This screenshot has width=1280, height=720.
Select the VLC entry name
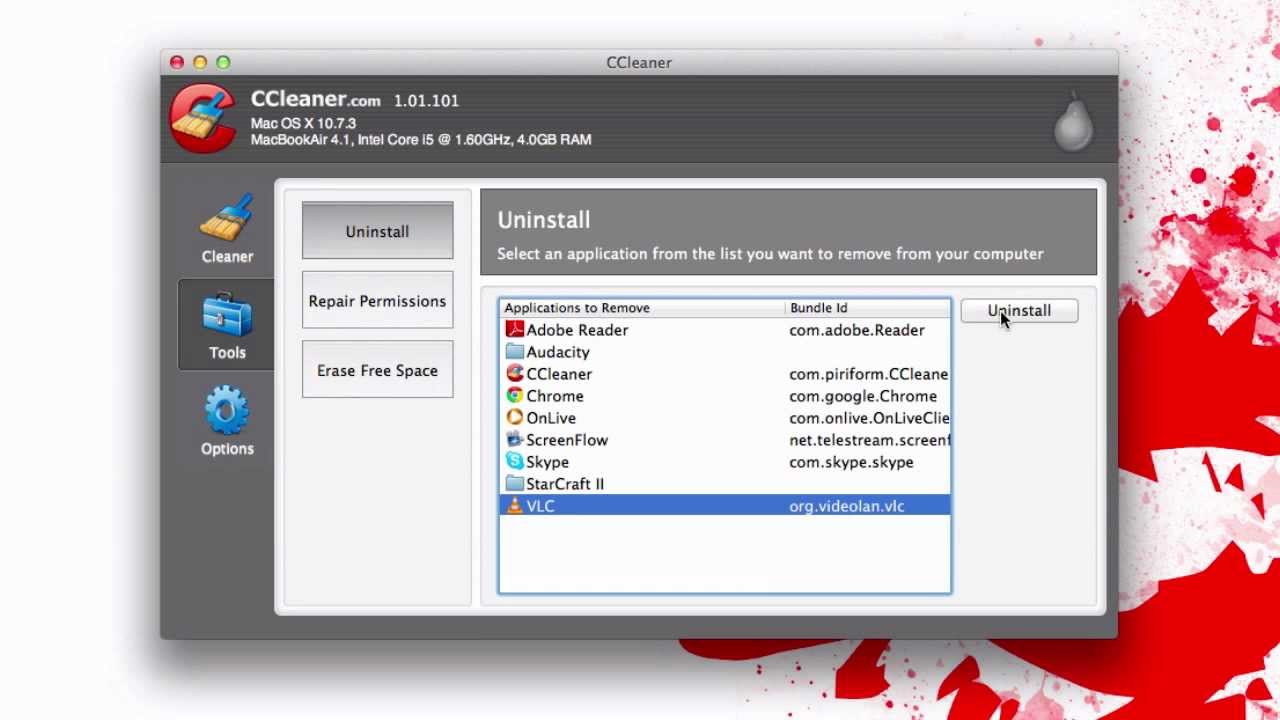540,506
